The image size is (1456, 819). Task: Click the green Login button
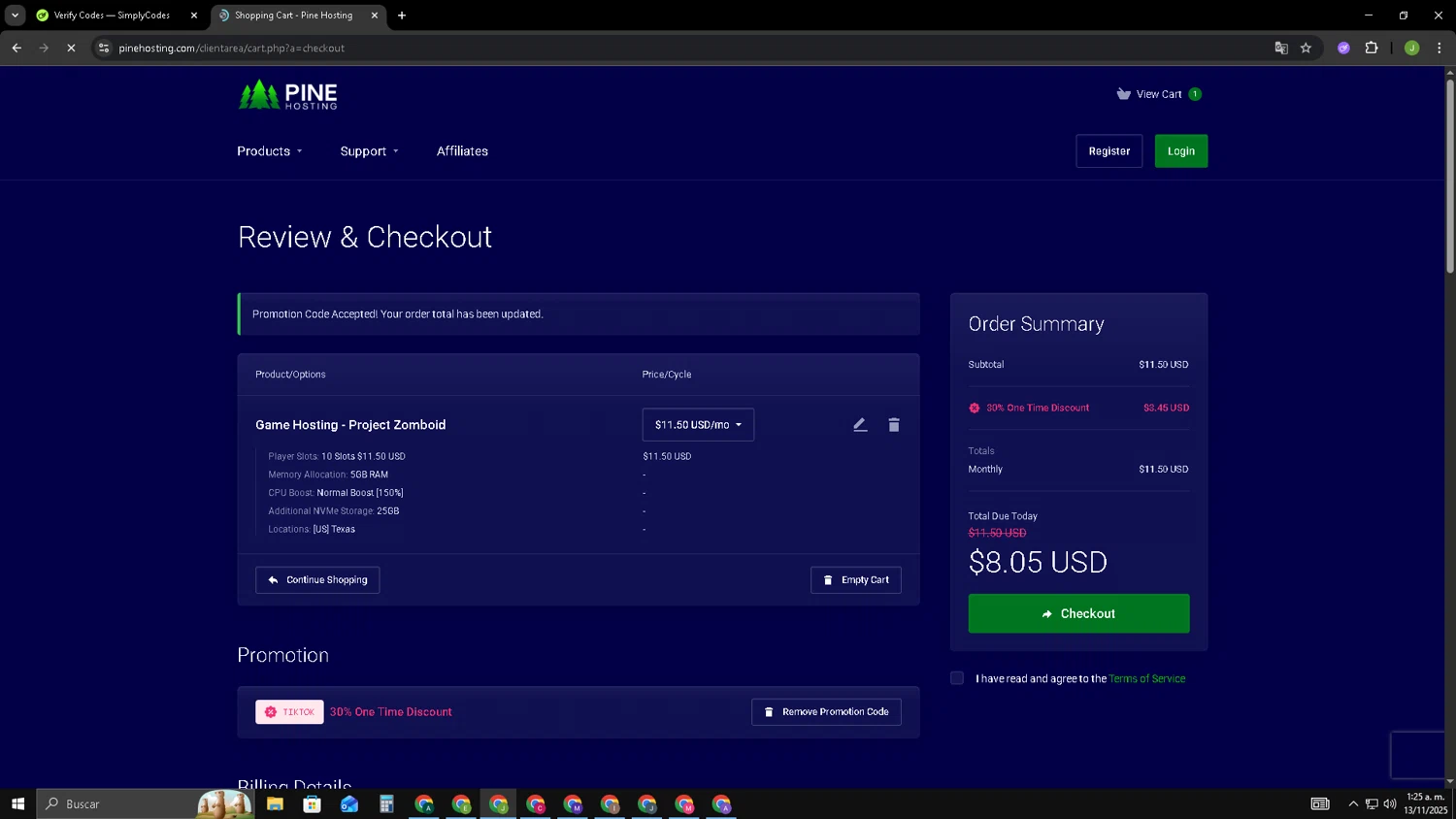[1181, 151]
